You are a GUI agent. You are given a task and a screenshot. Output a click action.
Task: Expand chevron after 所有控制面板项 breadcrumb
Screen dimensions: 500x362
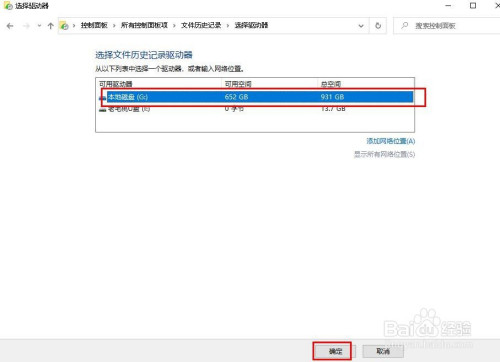(174, 26)
